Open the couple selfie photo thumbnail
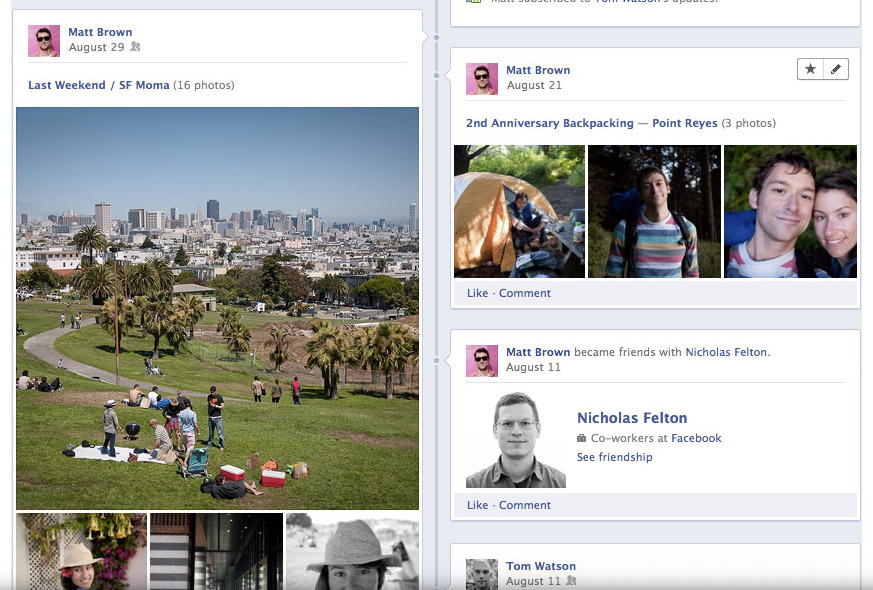The height and width of the screenshot is (590, 873). click(790, 212)
